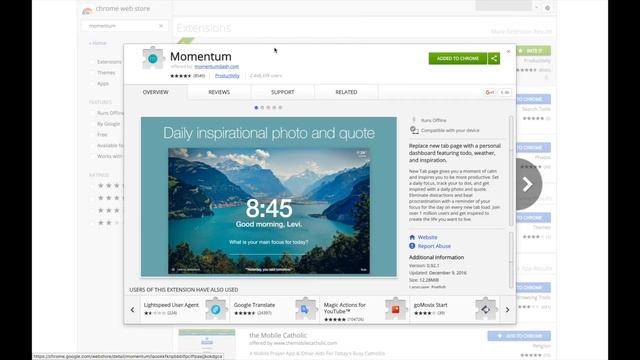Click the Report Abuse link
Image resolution: width=640 pixels, height=360 pixels.
point(434,246)
